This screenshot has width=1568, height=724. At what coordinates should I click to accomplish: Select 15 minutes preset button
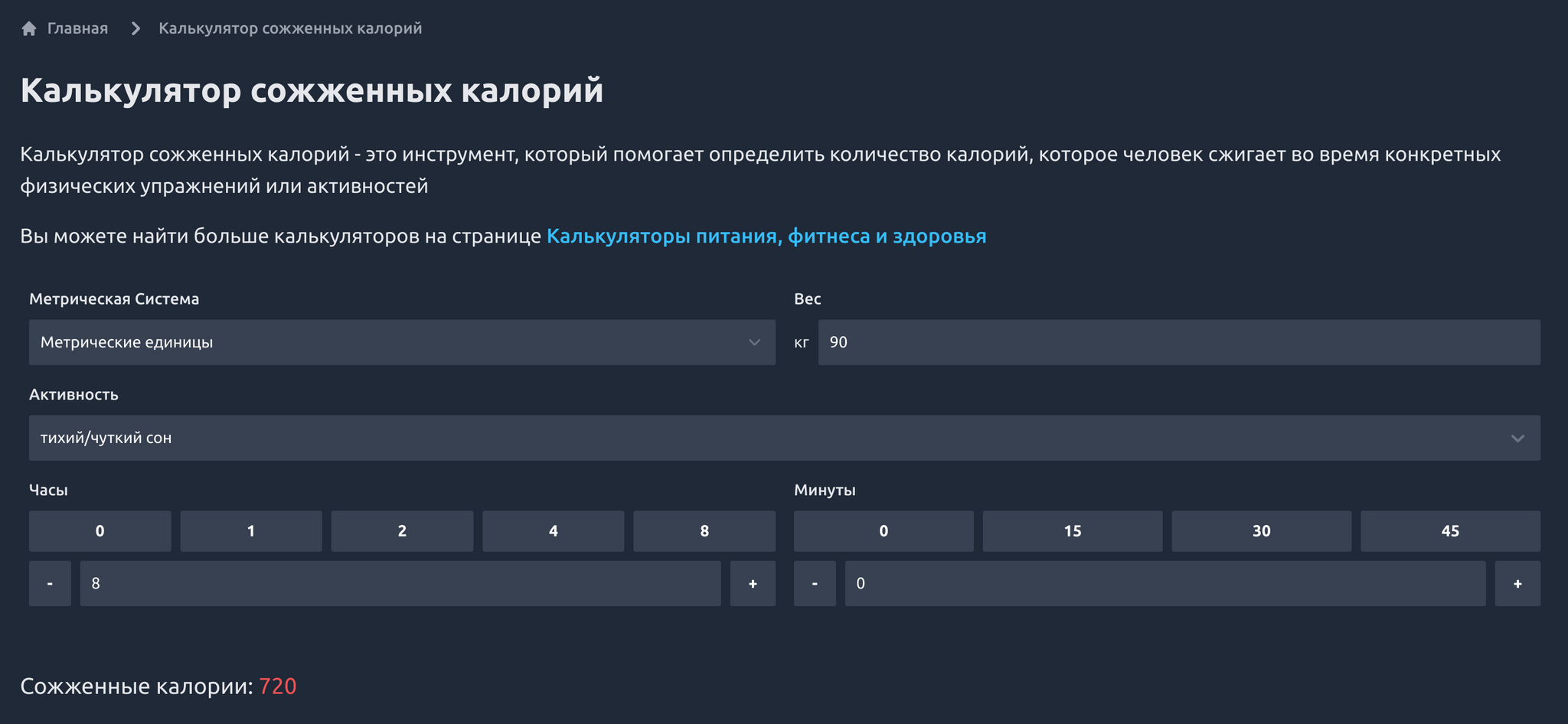pyautogui.click(x=1072, y=531)
